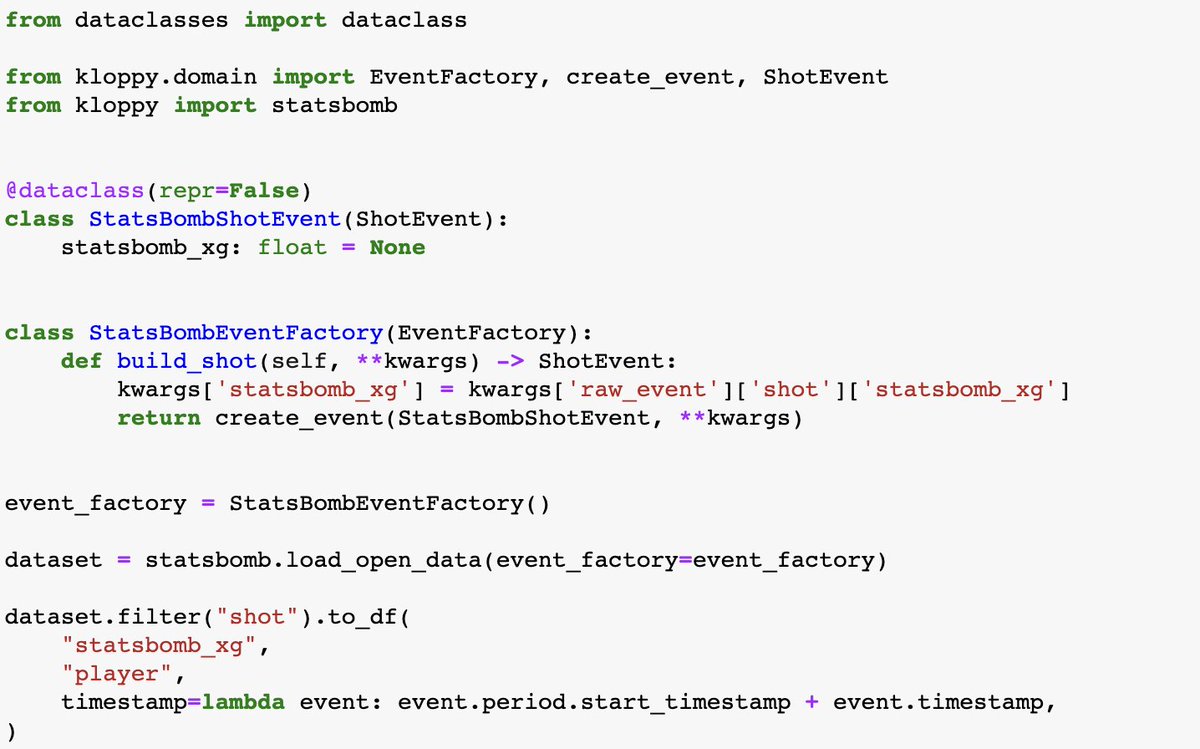This screenshot has height=749, width=1200.
Task: Click the line 'from kloppy import statsbomb'
Action: pyautogui.click(x=201, y=105)
